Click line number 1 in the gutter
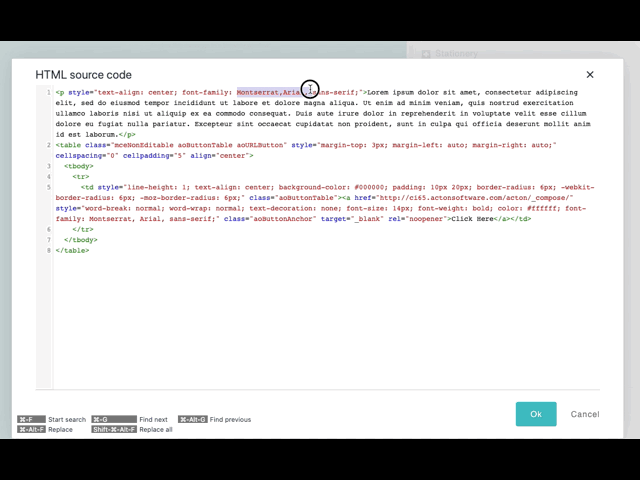The width and height of the screenshot is (640, 480). click(x=49, y=92)
